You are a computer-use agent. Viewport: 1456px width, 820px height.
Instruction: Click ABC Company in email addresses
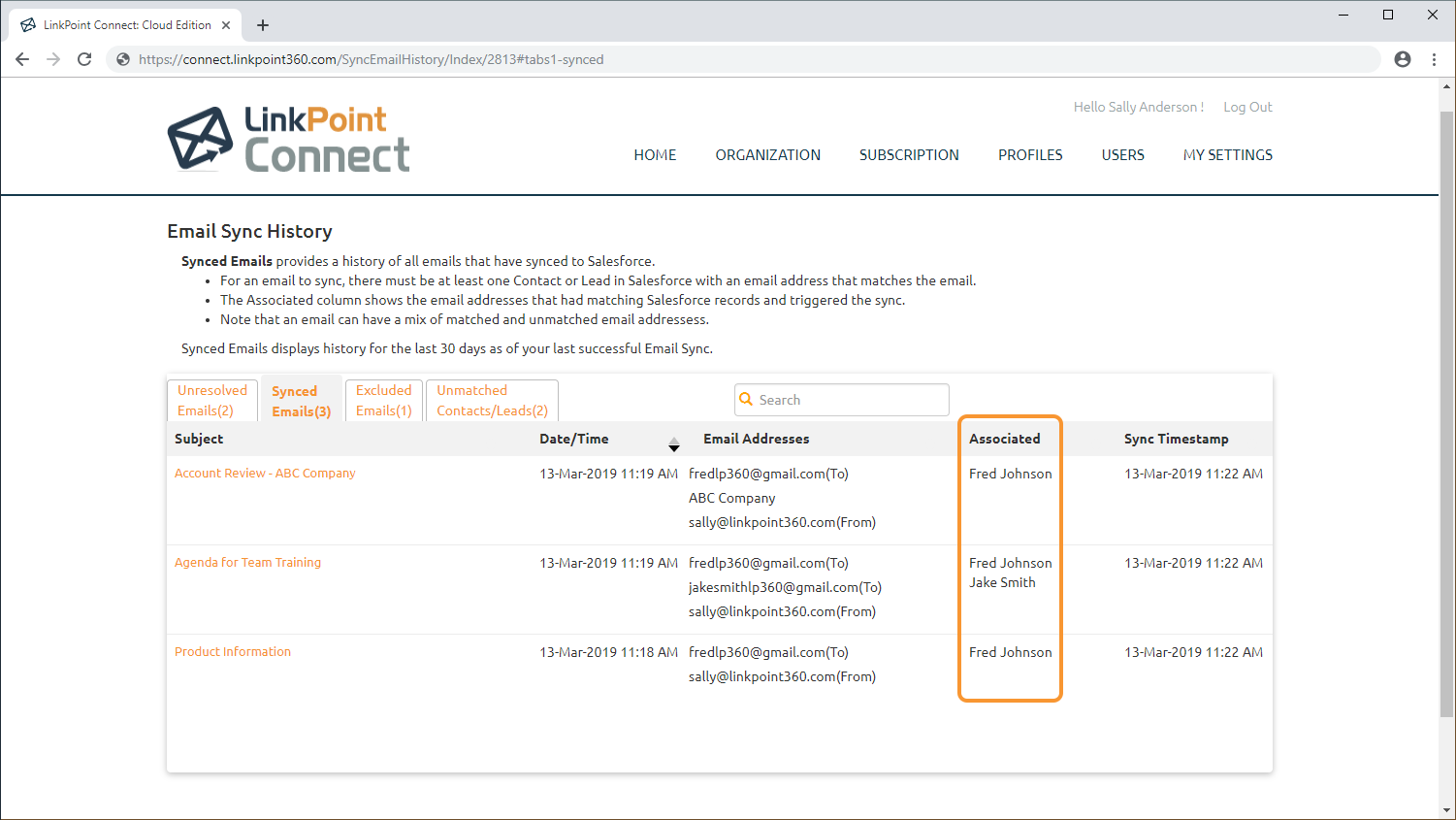pos(732,498)
